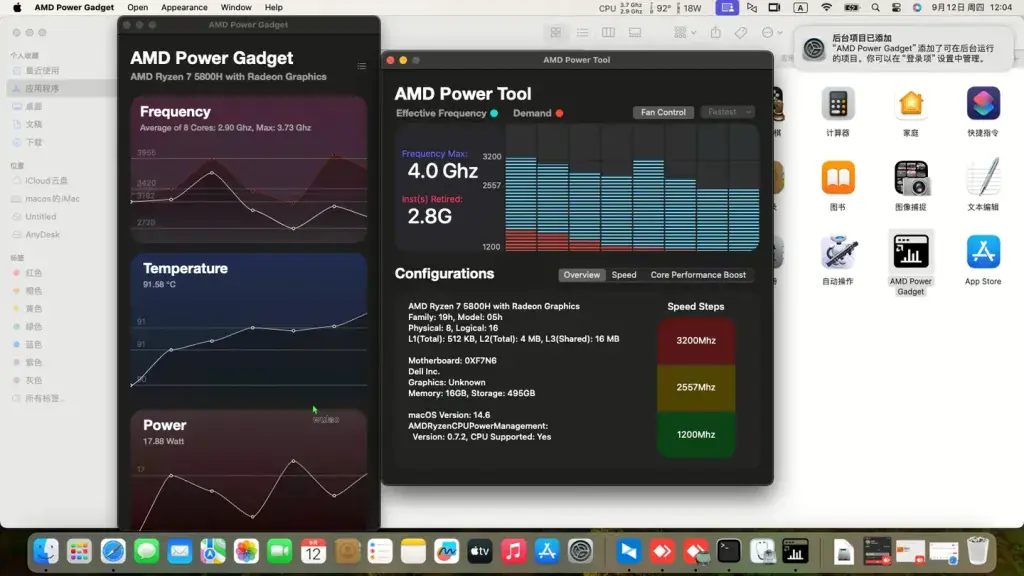Switch to the Speed tab in Configurations
The image size is (1024, 576).
[624, 275]
